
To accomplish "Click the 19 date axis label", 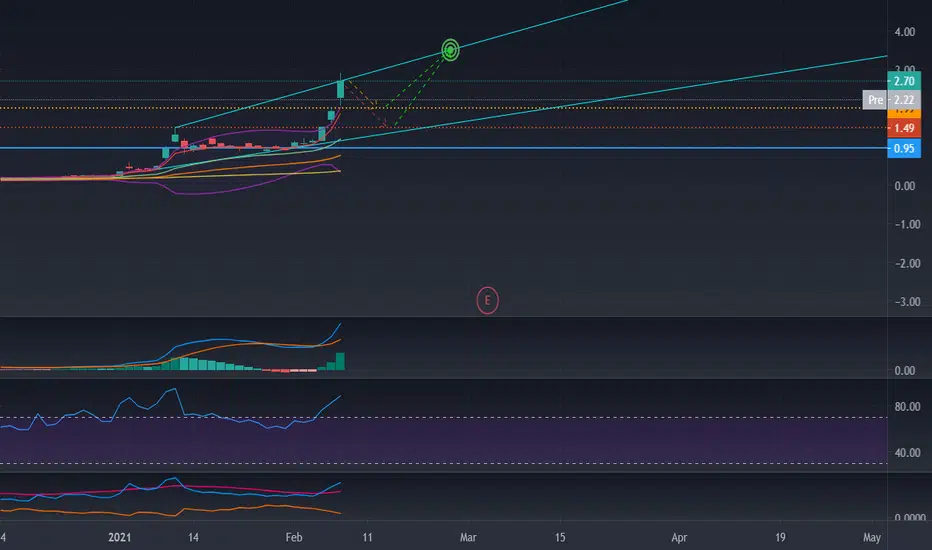I will coord(780,537).
